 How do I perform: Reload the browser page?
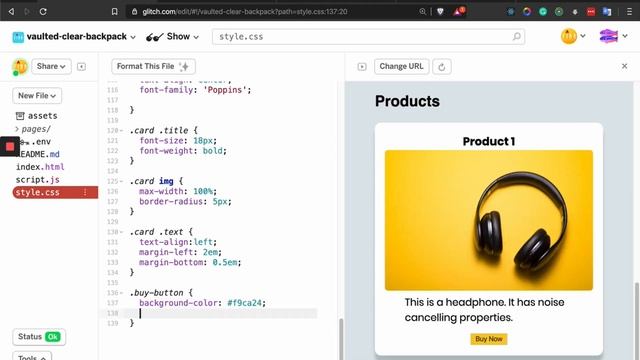(43, 11)
